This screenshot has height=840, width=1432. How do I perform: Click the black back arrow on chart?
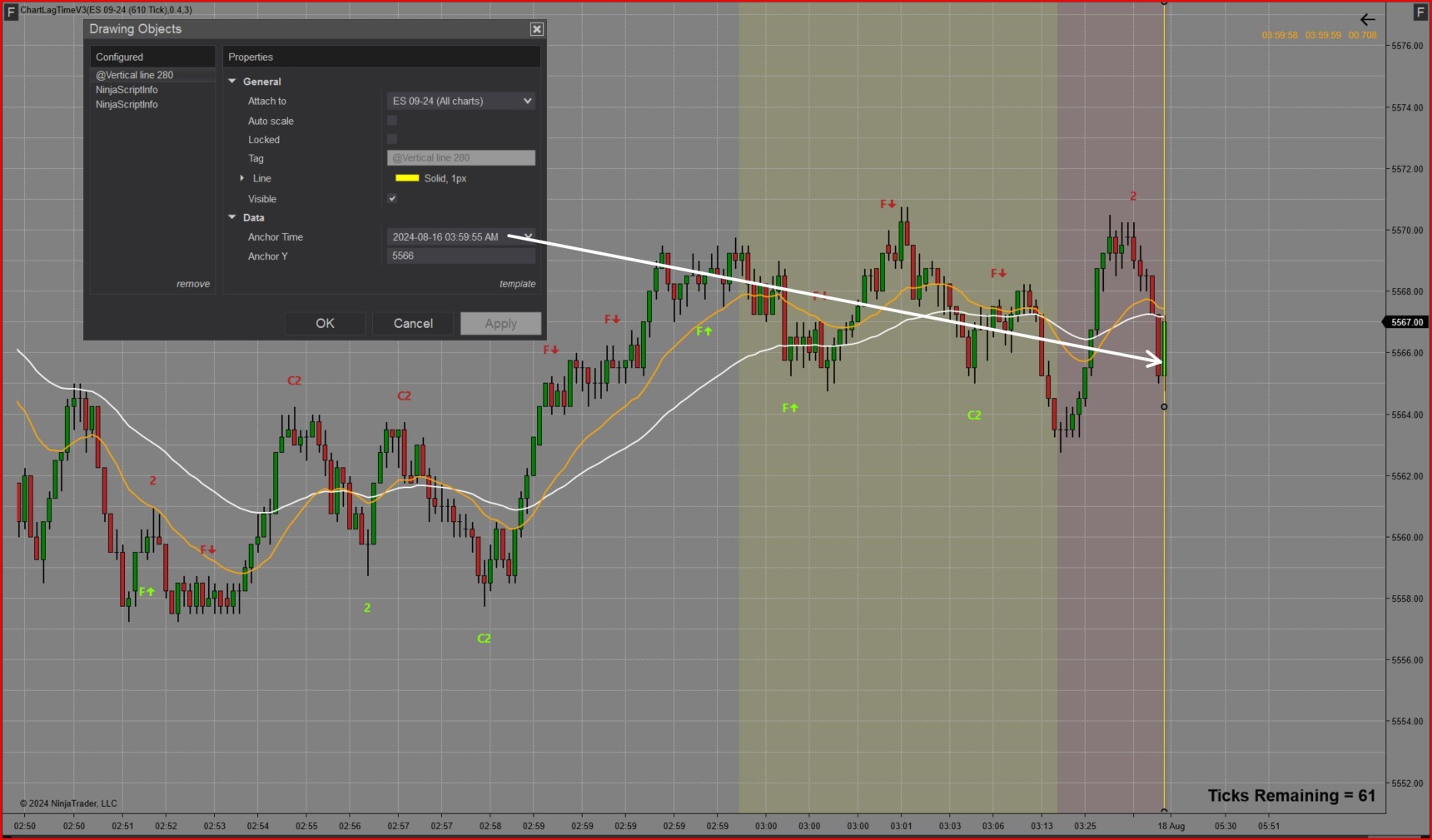[x=1367, y=19]
